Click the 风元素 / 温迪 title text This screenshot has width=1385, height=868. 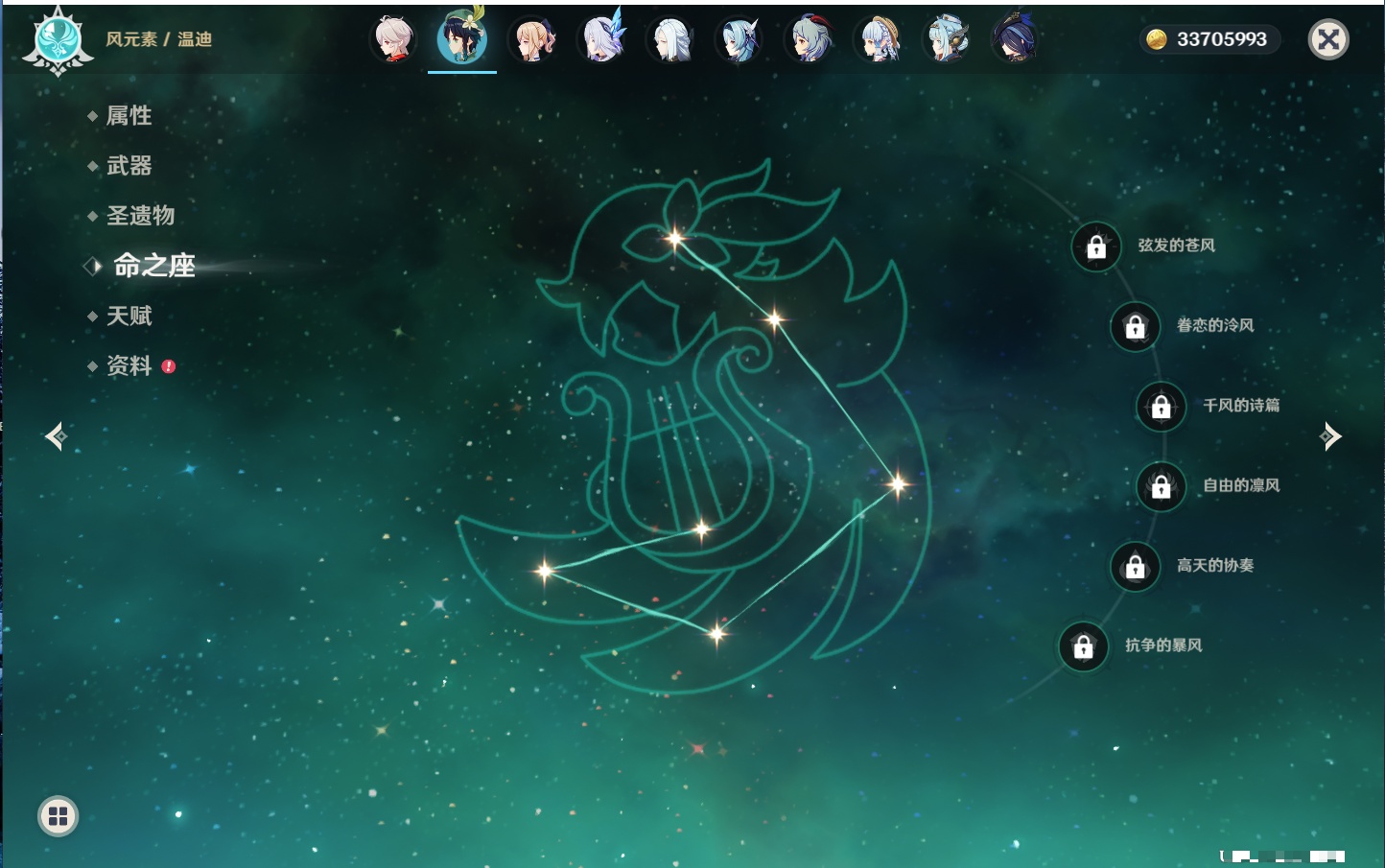pyautogui.click(x=159, y=39)
